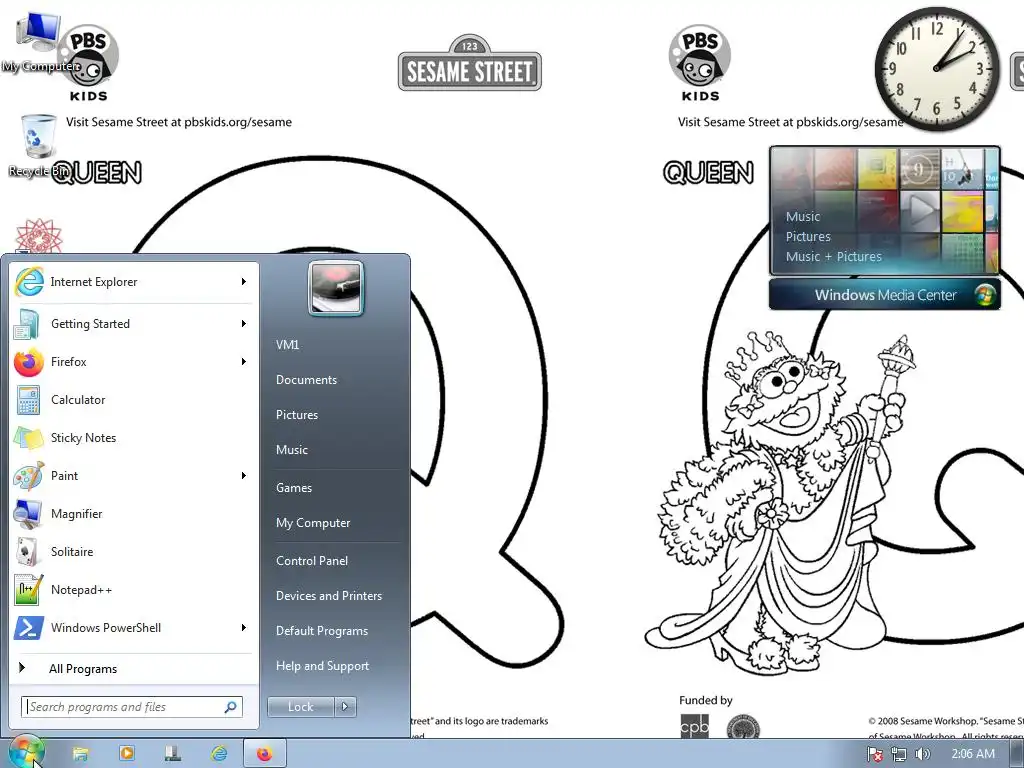Click taskbar icon left of Internet Explorer
Image resolution: width=1024 pixels, height=768 pixels.
172,754
